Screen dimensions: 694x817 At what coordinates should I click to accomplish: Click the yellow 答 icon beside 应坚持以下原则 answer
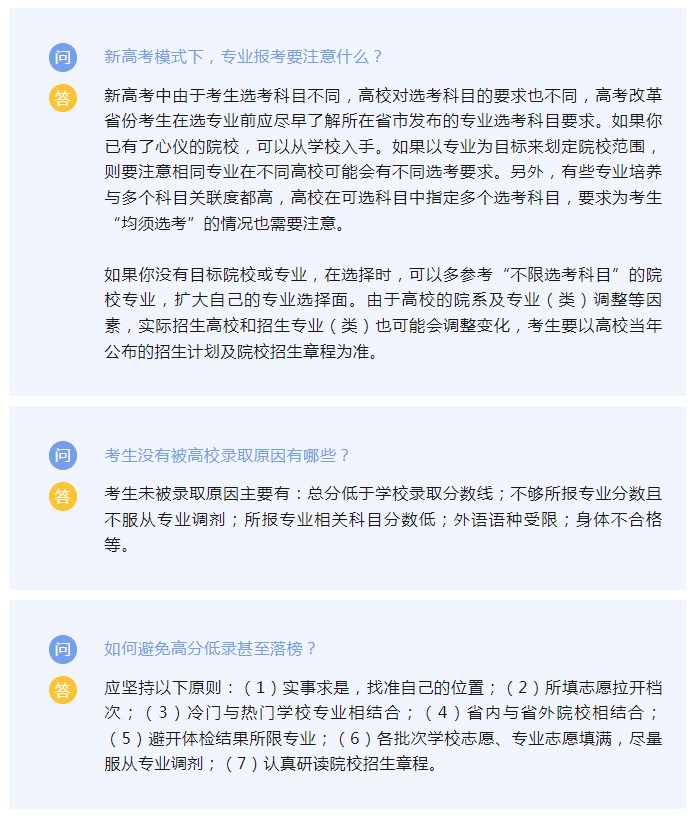[63, 690]
